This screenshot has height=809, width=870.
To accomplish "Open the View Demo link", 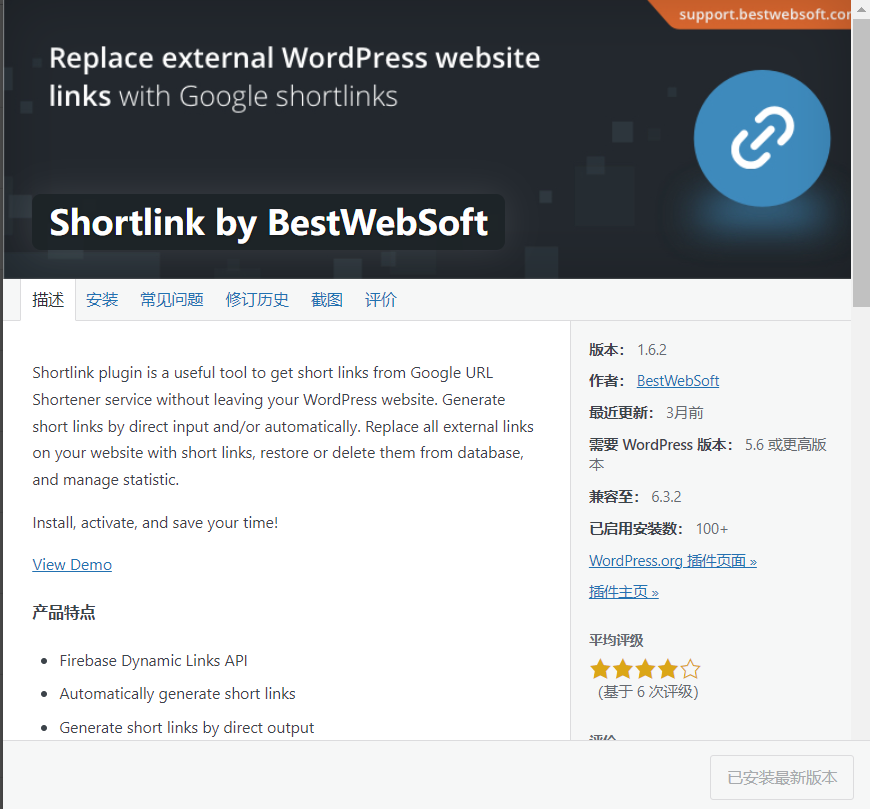I will (x=72, y=565).
